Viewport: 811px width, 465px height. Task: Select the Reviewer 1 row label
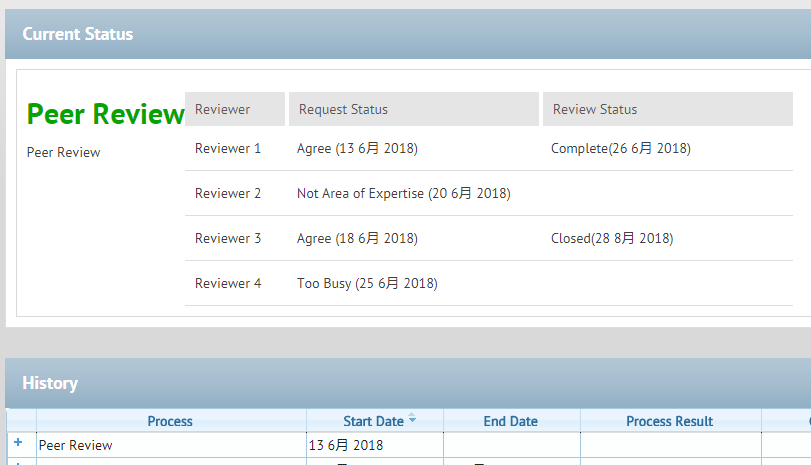pyautogui.click(x=228, y=148)
